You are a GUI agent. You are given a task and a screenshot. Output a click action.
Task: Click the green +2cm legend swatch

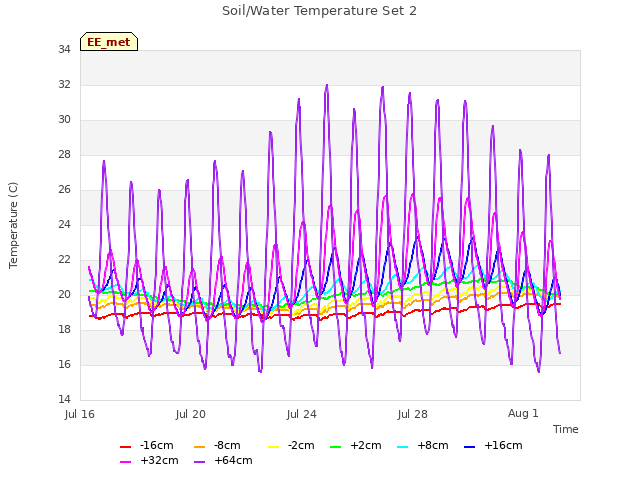(336, 447)
